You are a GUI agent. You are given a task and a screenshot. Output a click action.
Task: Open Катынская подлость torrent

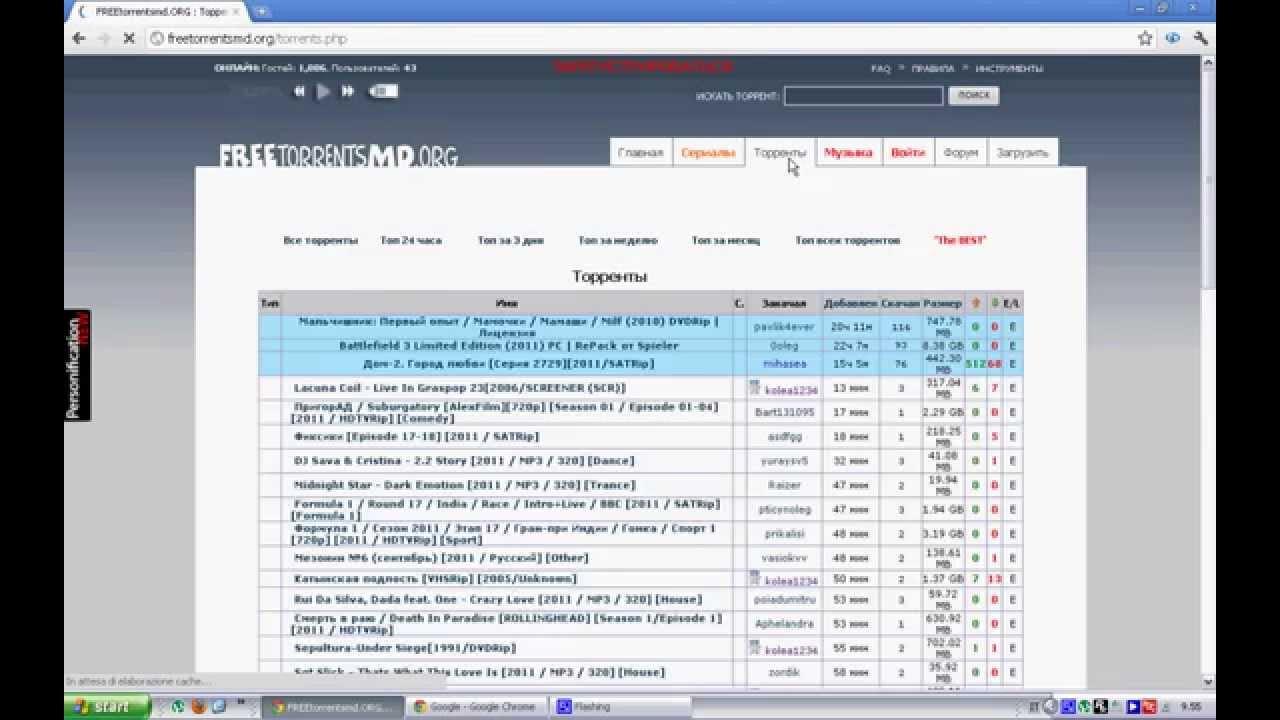click(435, 579)
